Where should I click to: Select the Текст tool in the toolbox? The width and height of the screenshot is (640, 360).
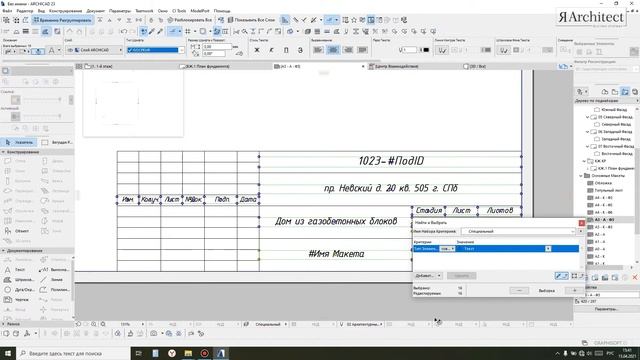pos(15,270)
